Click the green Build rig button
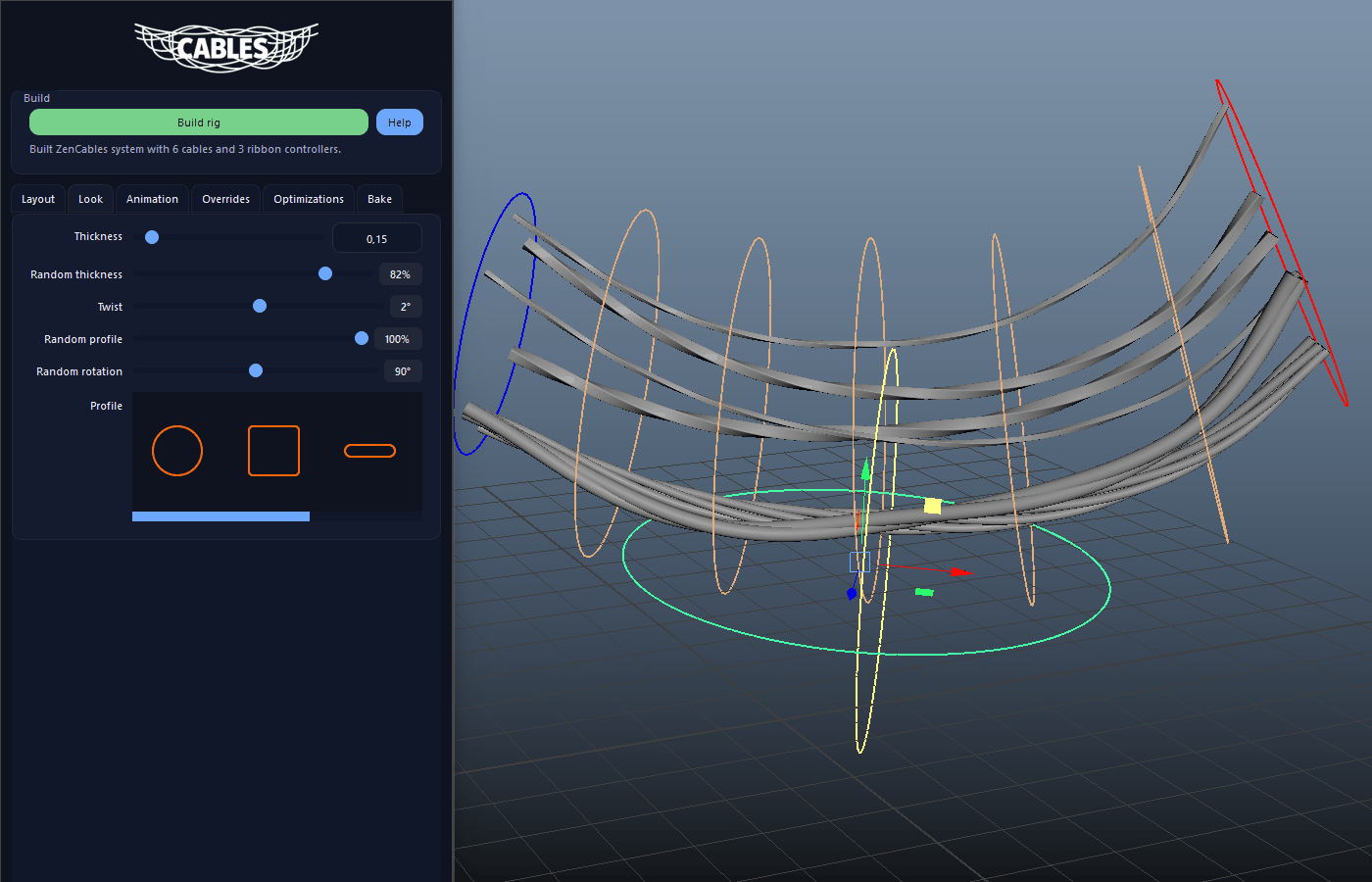 [199, 122]
